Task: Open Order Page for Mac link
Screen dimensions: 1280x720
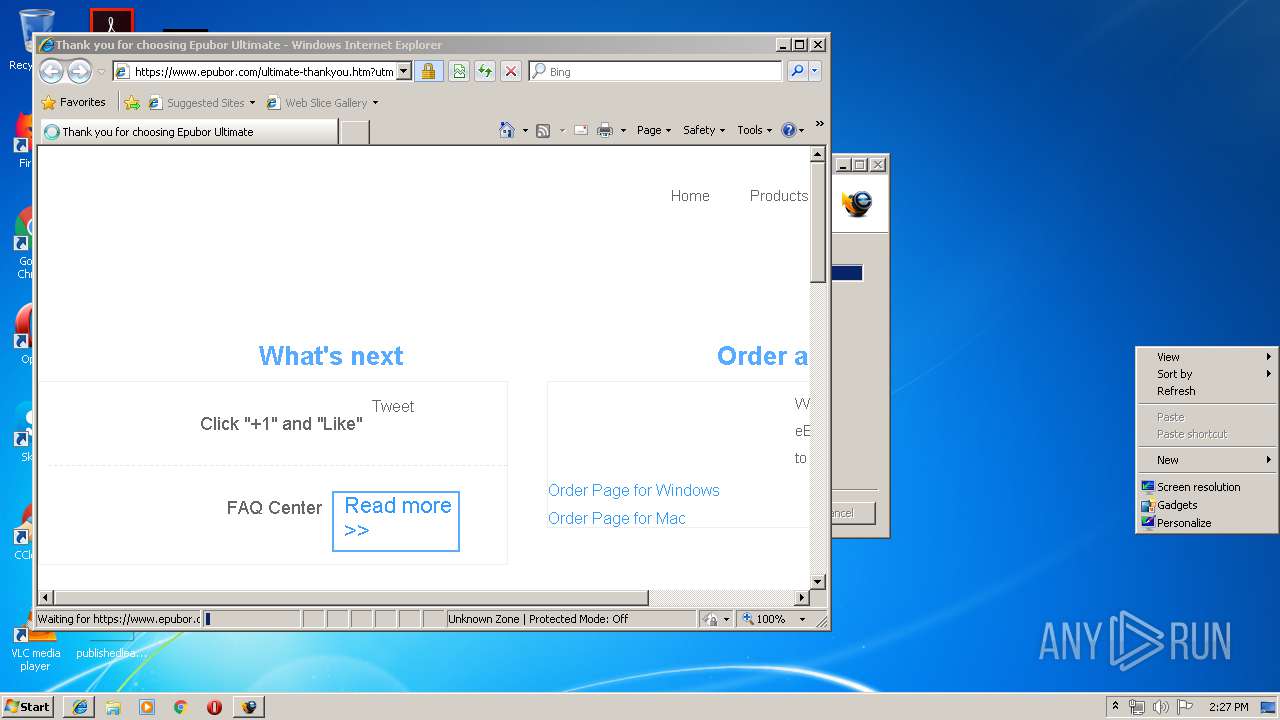Action: click(617, 518)
